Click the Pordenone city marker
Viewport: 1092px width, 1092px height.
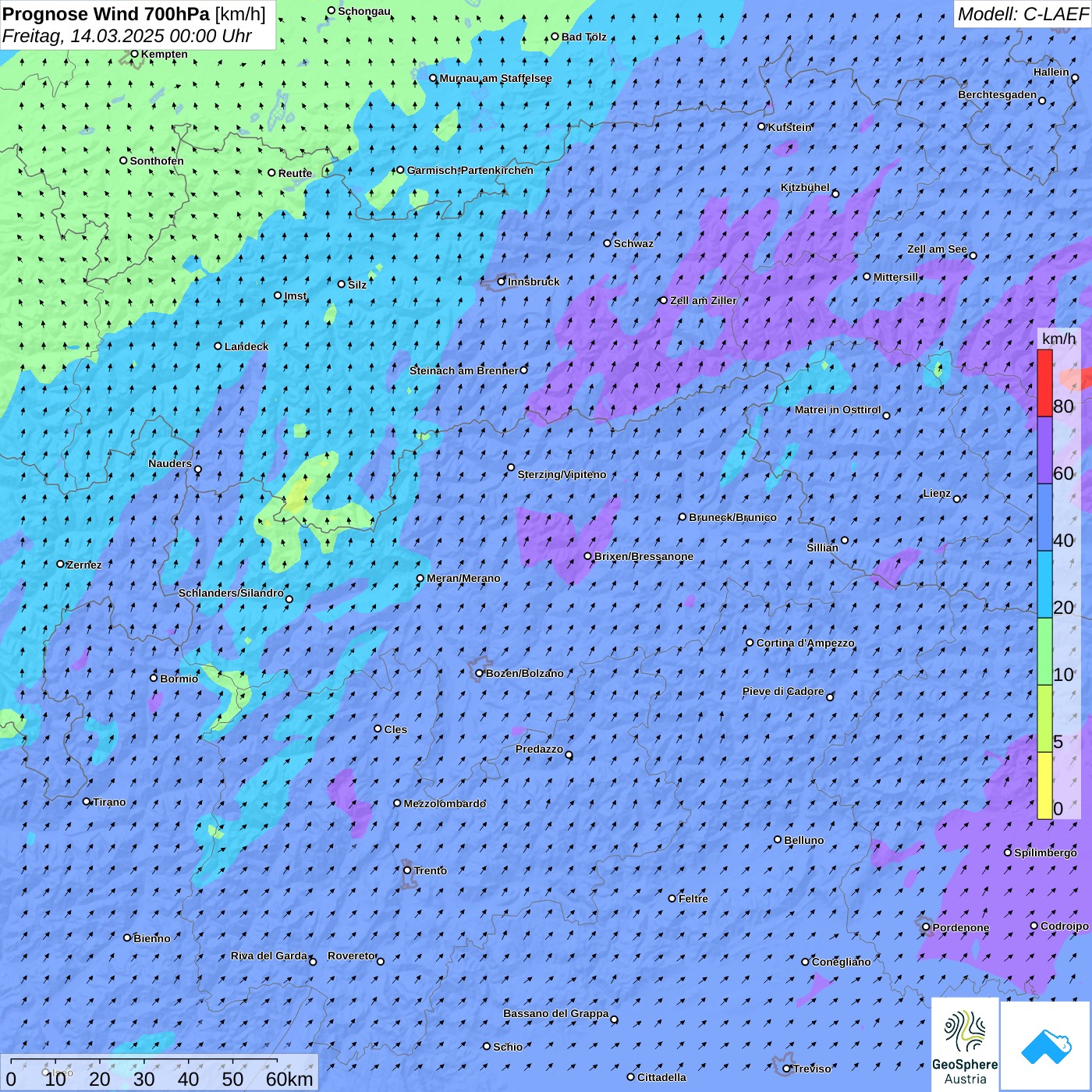tap(926, 927)
